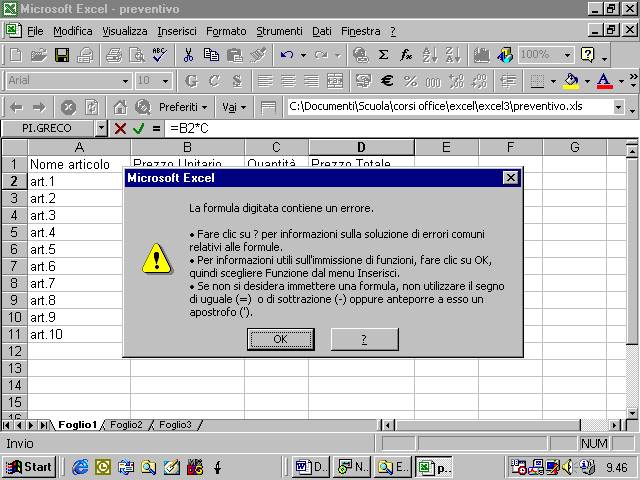This screenshot has height=480, width=640.
Task: Close the Microsoft Excel error dialog
Action: point(510,178)
